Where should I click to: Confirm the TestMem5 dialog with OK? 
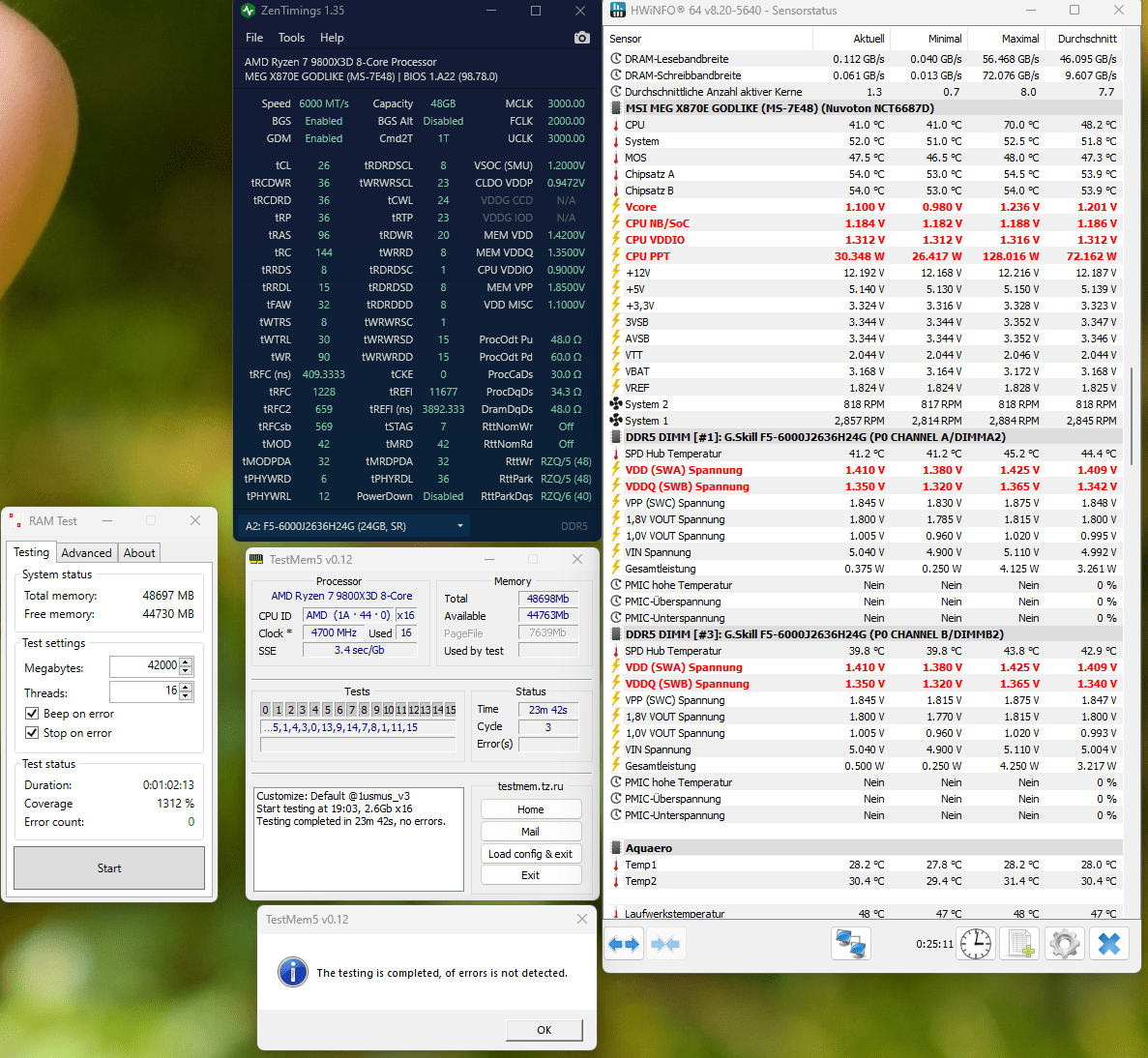click(x=544, y=1029)
